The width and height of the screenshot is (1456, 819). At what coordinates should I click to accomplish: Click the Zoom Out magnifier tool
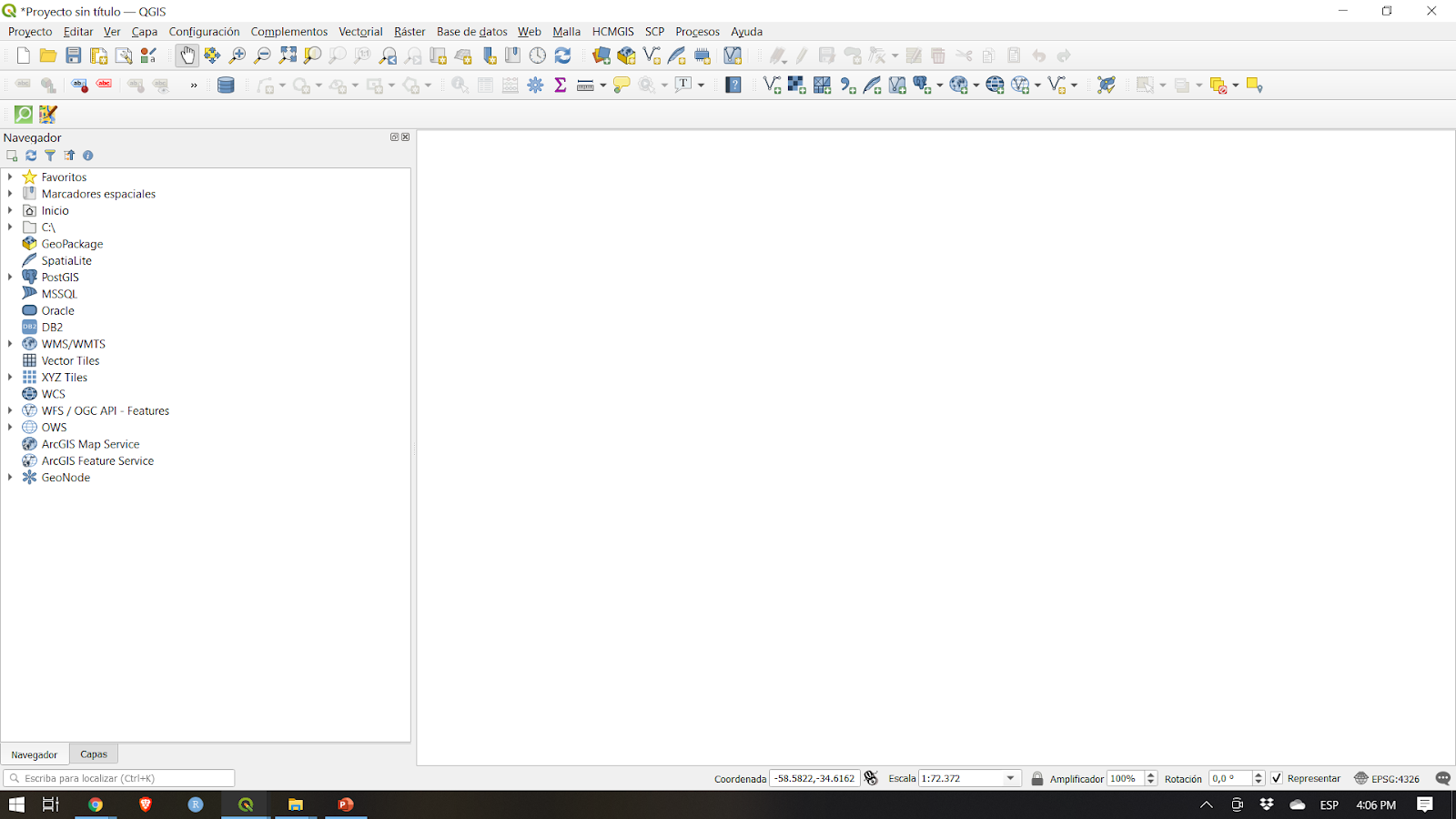click(263, 56)
